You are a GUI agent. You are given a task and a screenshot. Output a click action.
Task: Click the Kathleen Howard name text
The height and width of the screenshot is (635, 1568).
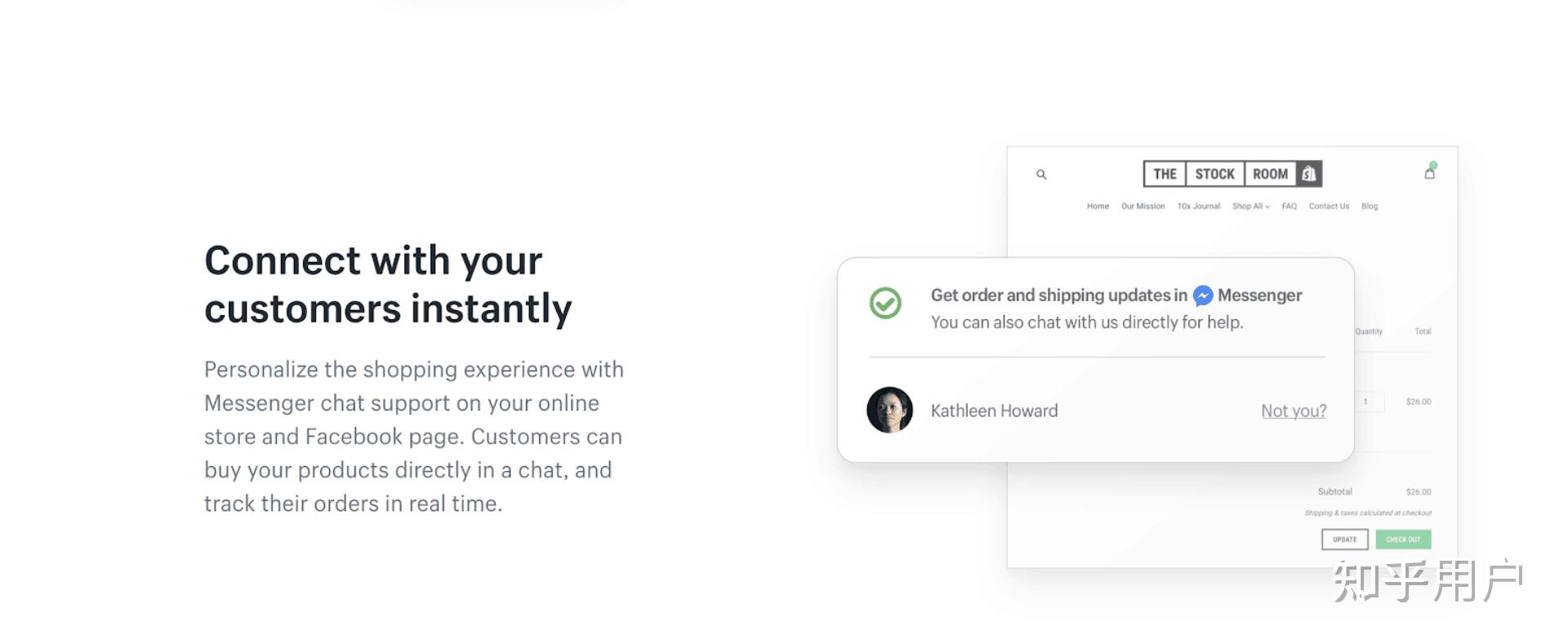coord(994,411)
